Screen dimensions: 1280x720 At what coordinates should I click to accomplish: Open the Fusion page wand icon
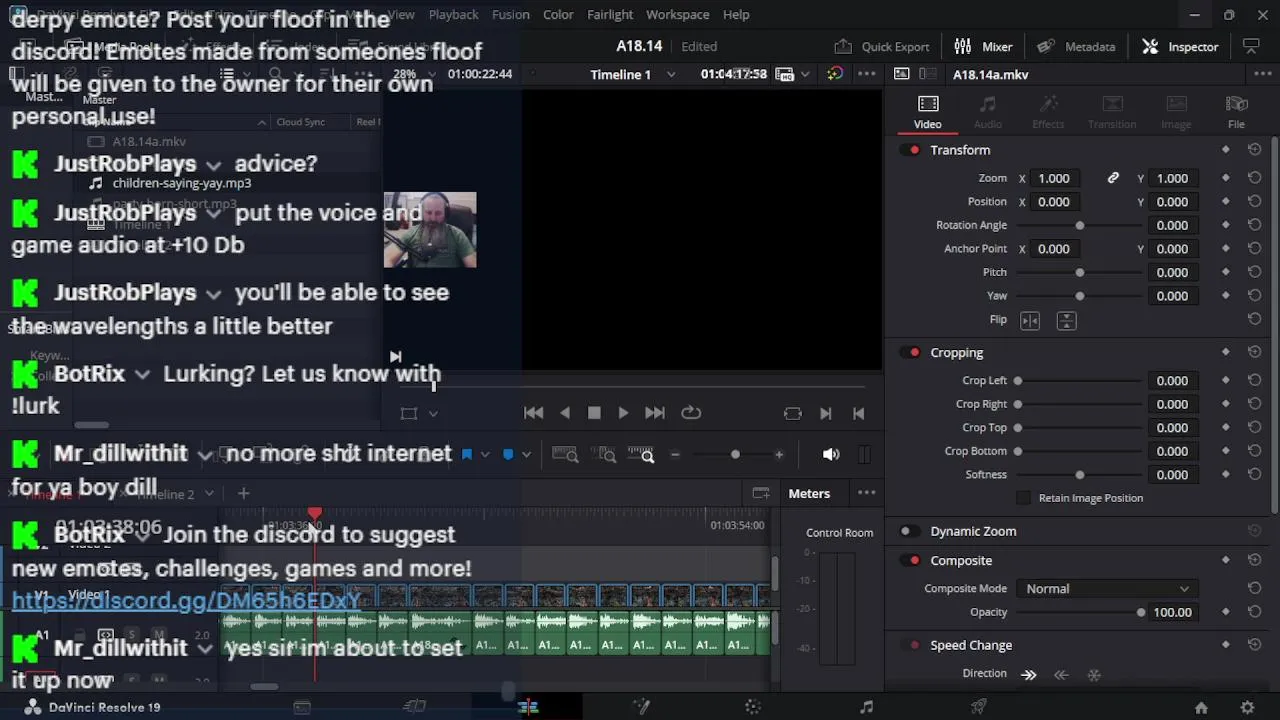[x=641, y=707]
